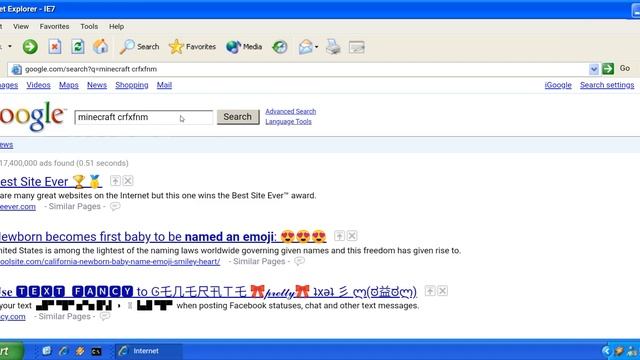The width and height of the screenshot is (640, 360).
Task: Click the green Go arrow button
Action: pos(608,69)
